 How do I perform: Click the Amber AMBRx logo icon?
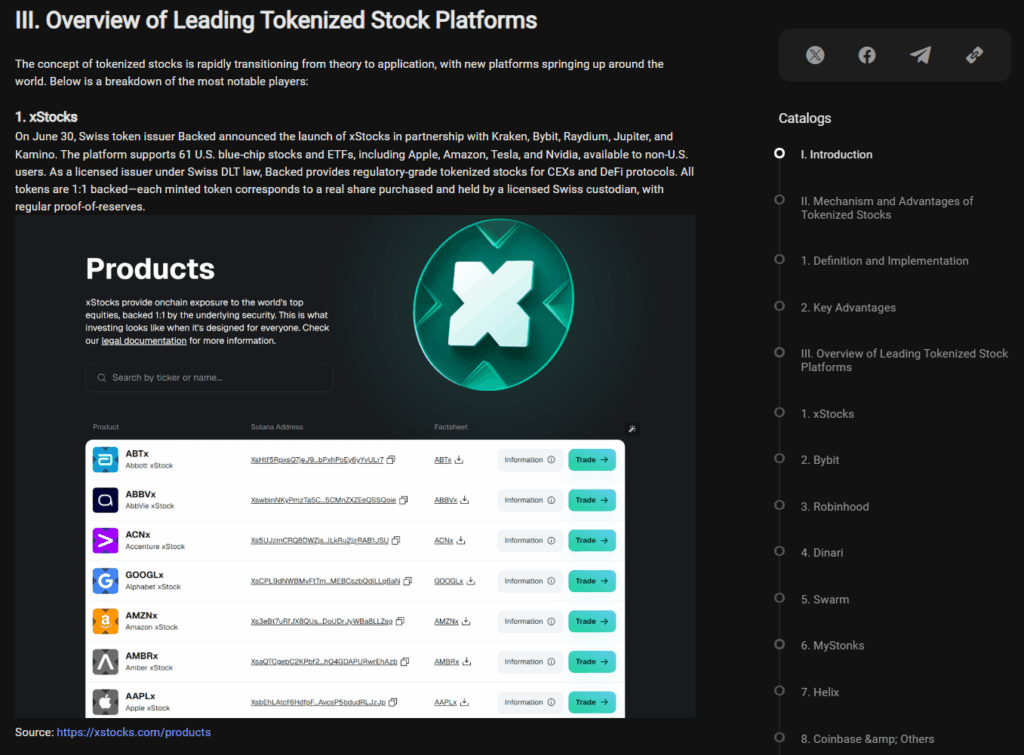(105, 662)
